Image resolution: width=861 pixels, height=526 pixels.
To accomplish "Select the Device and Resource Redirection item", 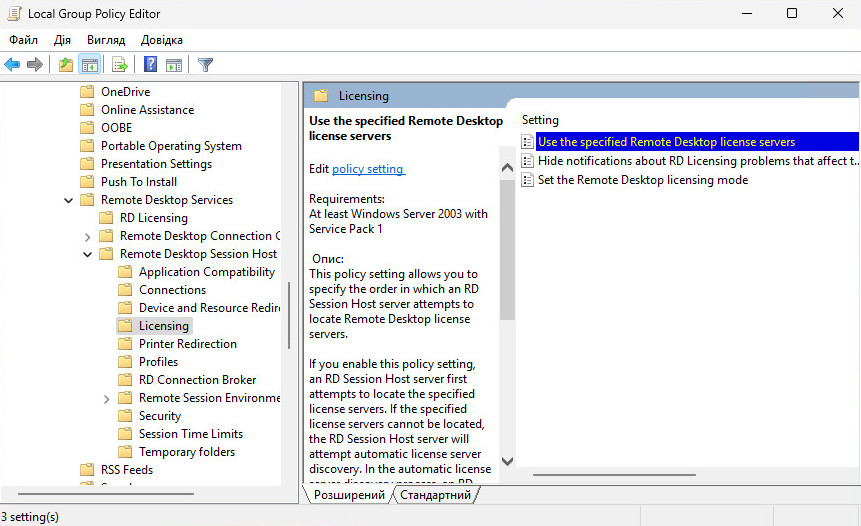I will 209,308.
